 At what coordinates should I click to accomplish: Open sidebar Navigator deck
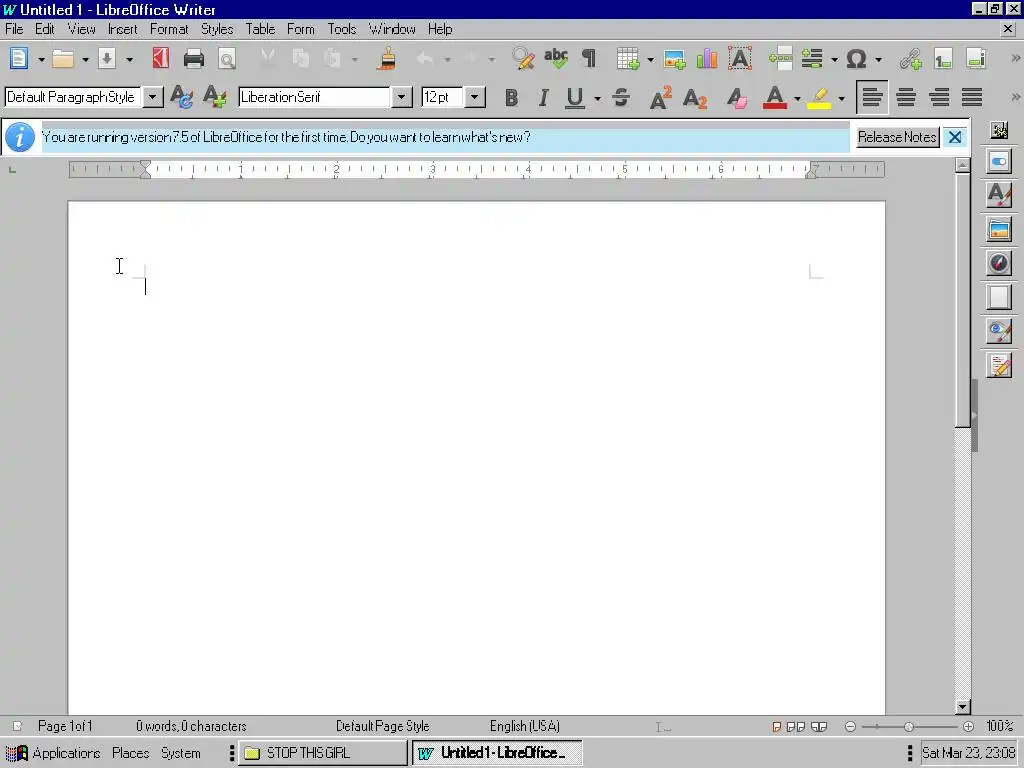999,263
